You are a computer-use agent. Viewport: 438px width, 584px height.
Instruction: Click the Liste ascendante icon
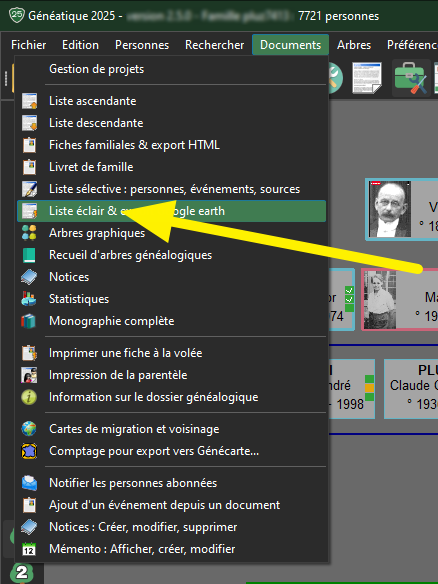(29, 101)
